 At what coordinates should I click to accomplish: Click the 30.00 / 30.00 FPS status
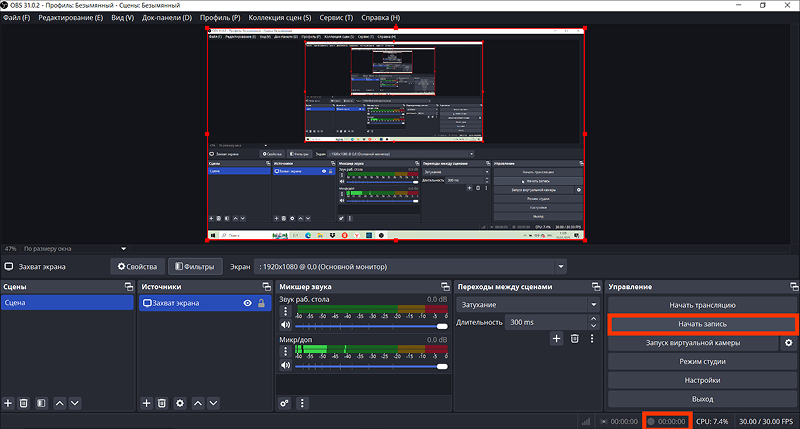click(766, 421)
